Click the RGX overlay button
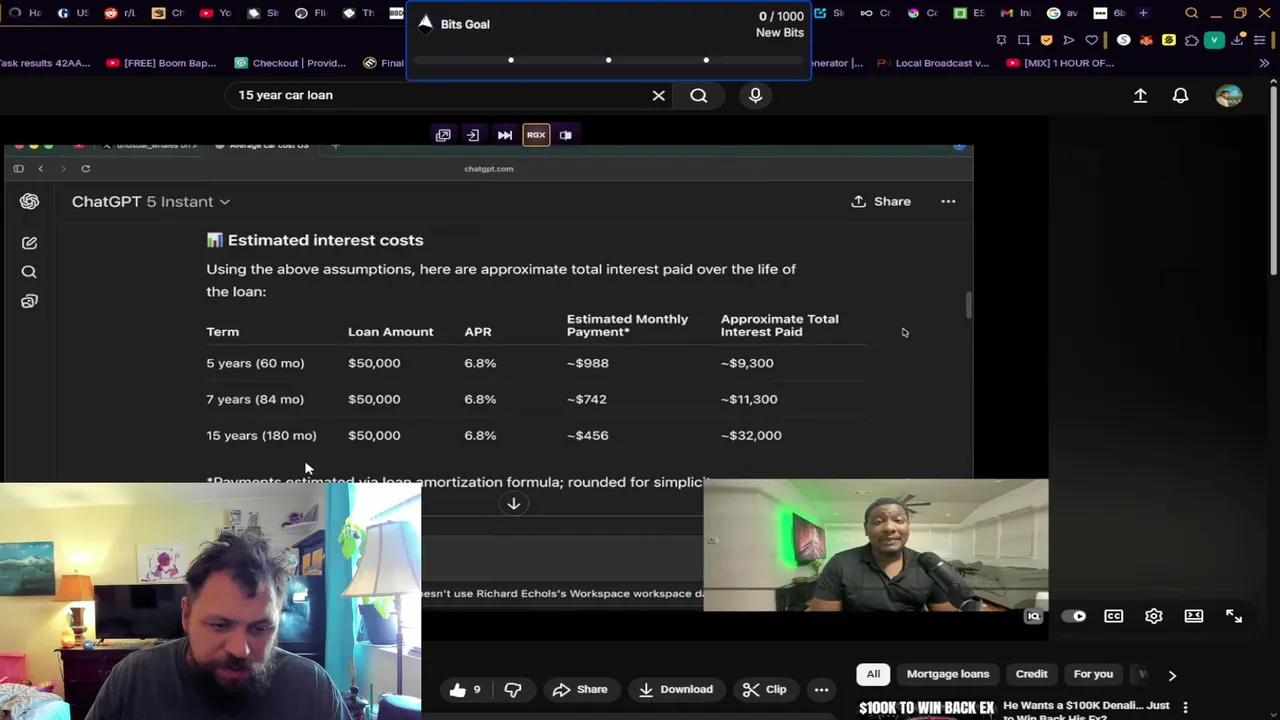 [536, 135]
